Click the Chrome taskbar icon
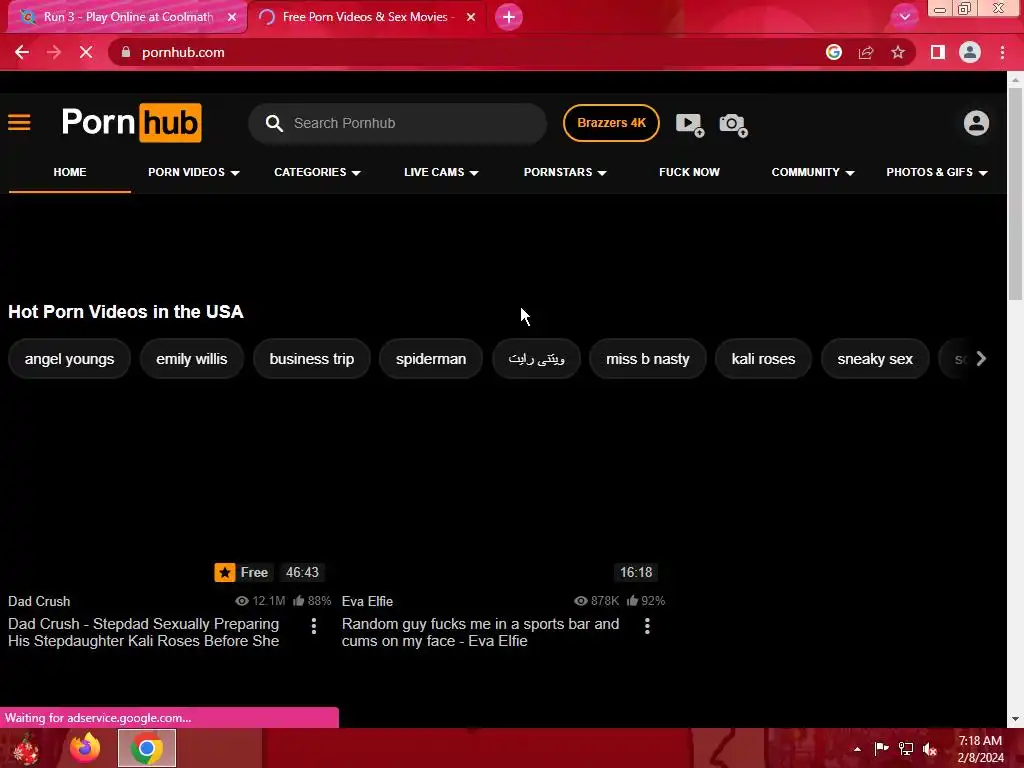Viewport: 1024px width, 768px height. click(147, 748)
